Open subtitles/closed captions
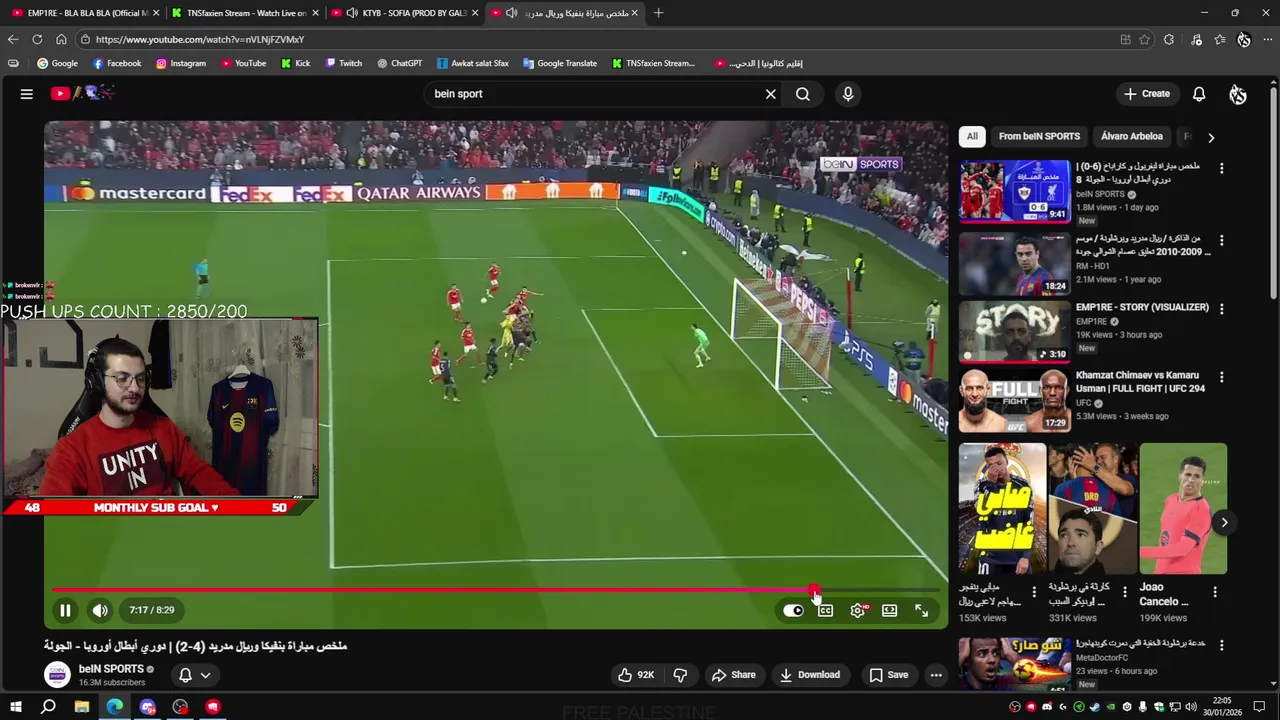 click(825, 610)
